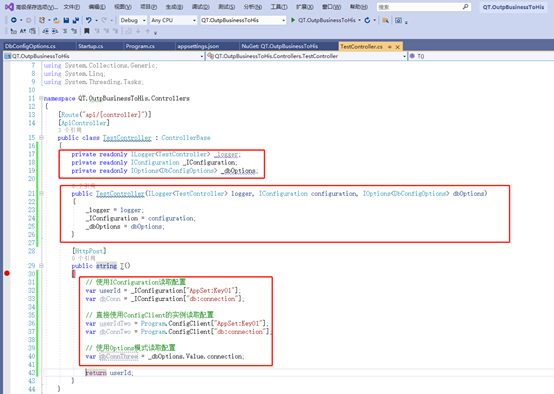Open the 编辑(E) menu
Viewport: 554px width, 394px height.
coord(97,7)
